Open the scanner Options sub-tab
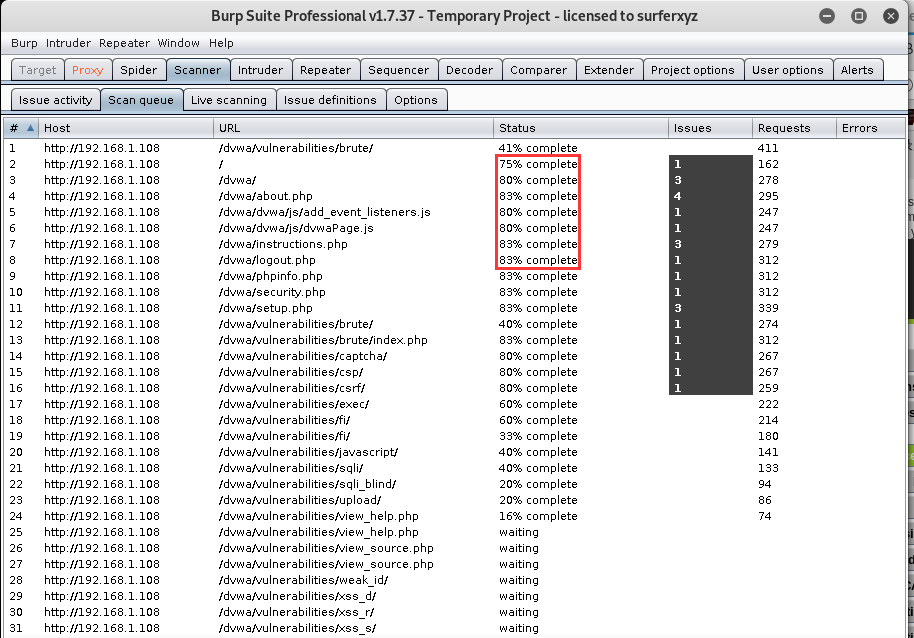The width and height of the screenshot is (914, 638). coord(416,100)
